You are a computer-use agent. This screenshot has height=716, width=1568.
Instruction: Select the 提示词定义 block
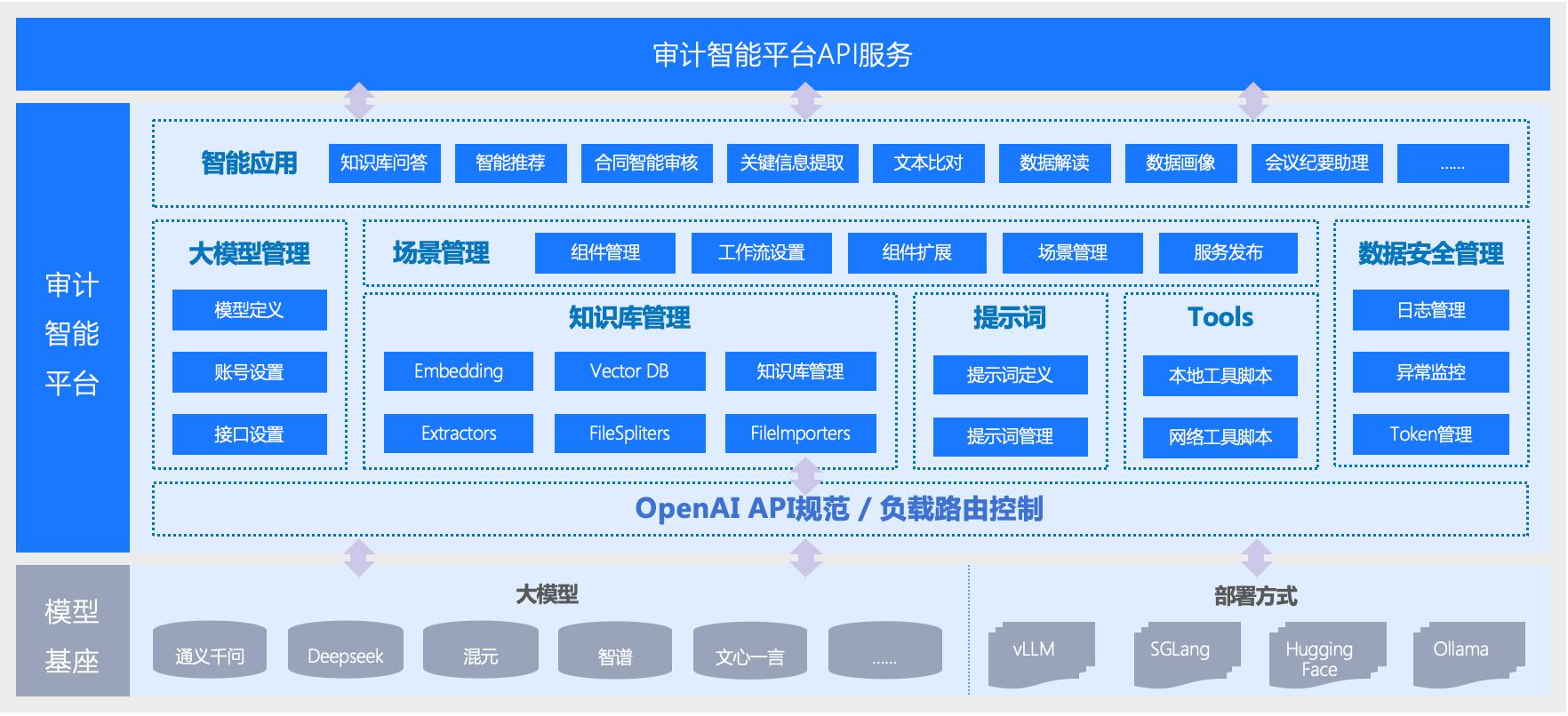1010,375
